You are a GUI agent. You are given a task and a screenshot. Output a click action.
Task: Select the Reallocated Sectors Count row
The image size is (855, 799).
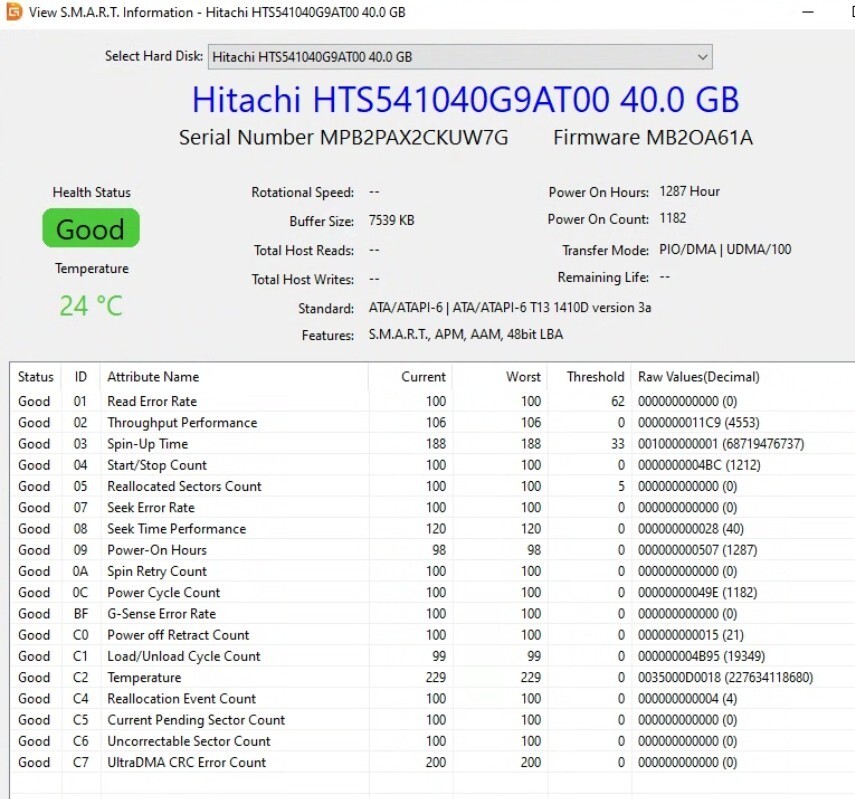(432, 486)
